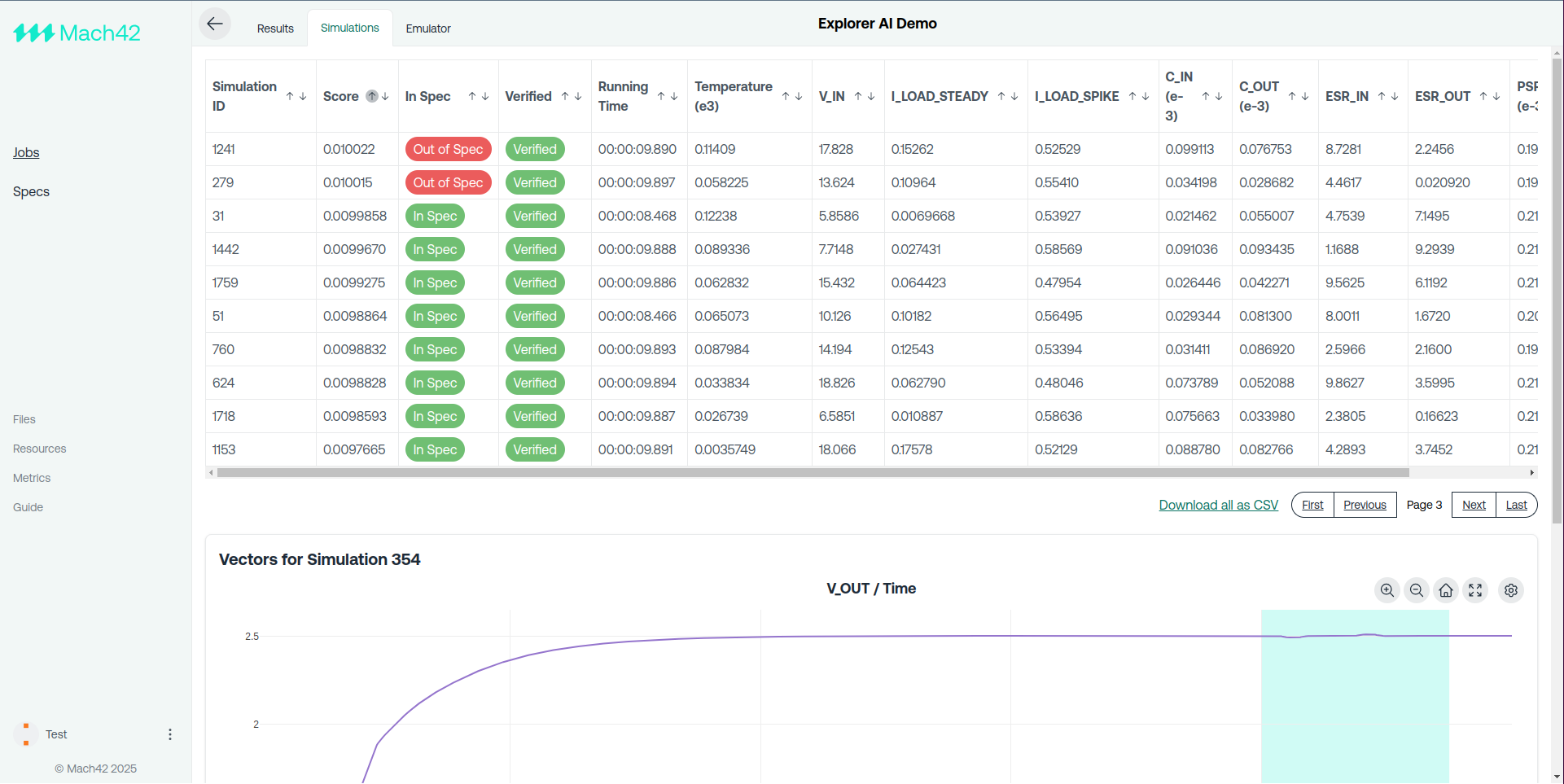Screen dimensions: 1564x784
Task: Sort Simulation ID column descending
Action: tap(303, 96)
